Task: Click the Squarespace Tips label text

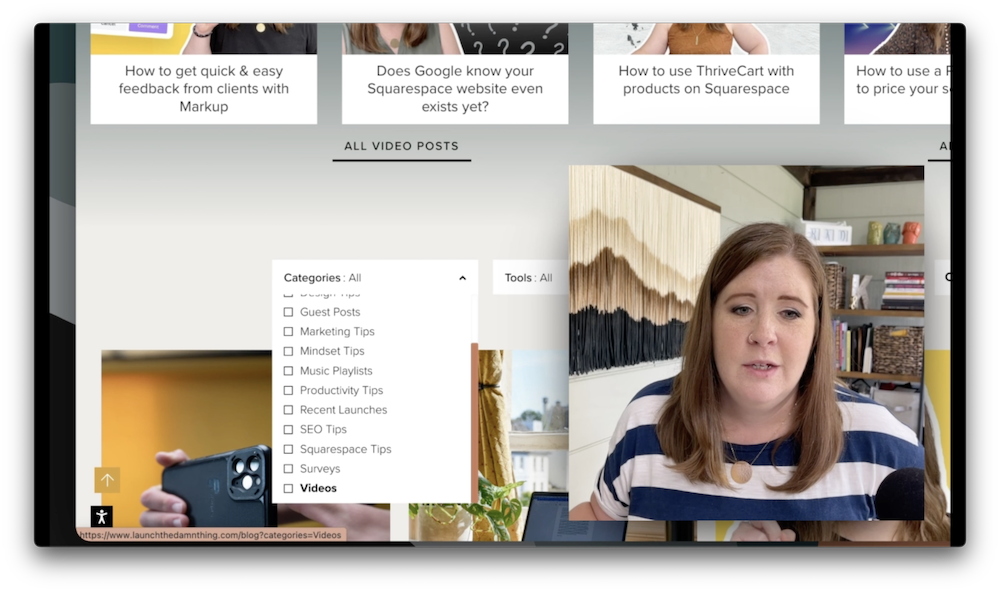Action: click(346, 449)
